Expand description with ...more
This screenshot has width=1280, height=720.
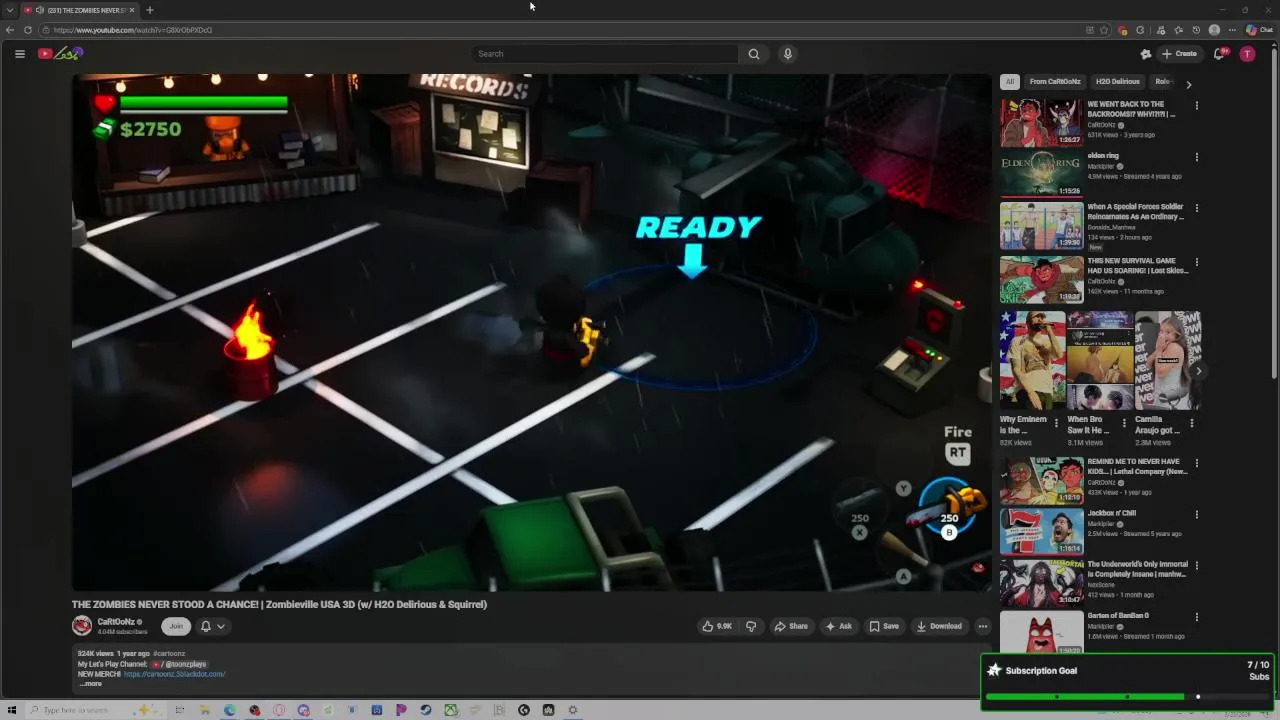[91, 684]
